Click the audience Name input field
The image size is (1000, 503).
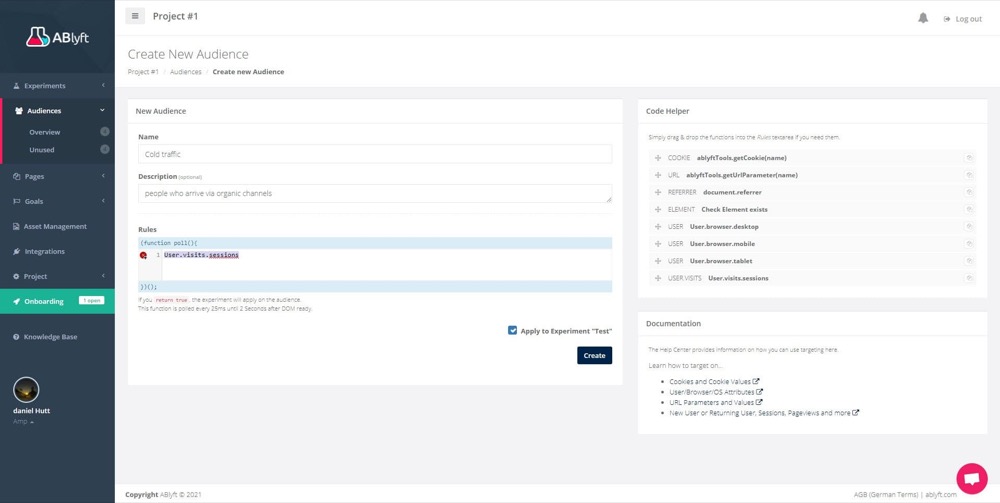click(374, 154)
